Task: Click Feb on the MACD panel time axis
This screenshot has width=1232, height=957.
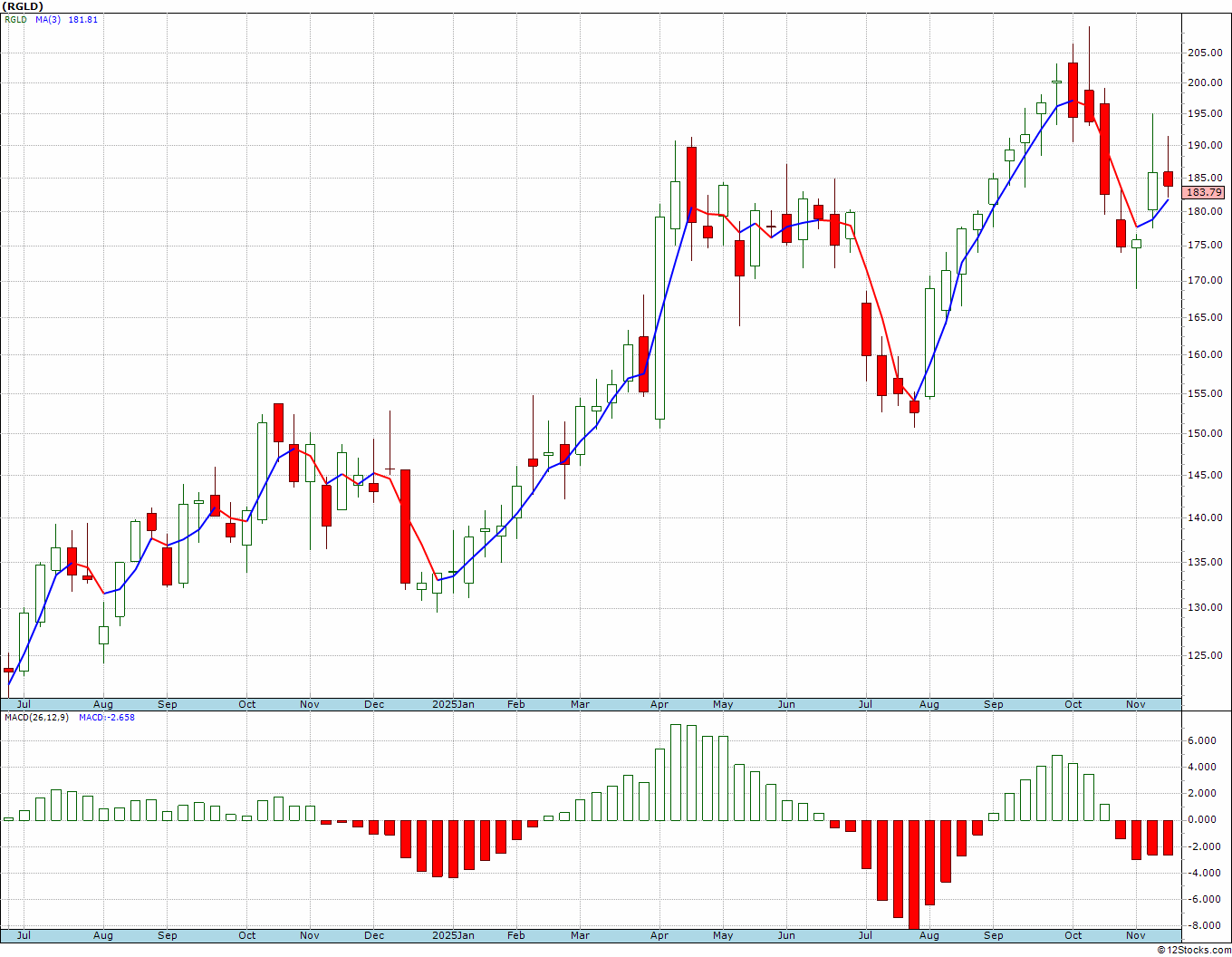Action: [x=516, y=935]
